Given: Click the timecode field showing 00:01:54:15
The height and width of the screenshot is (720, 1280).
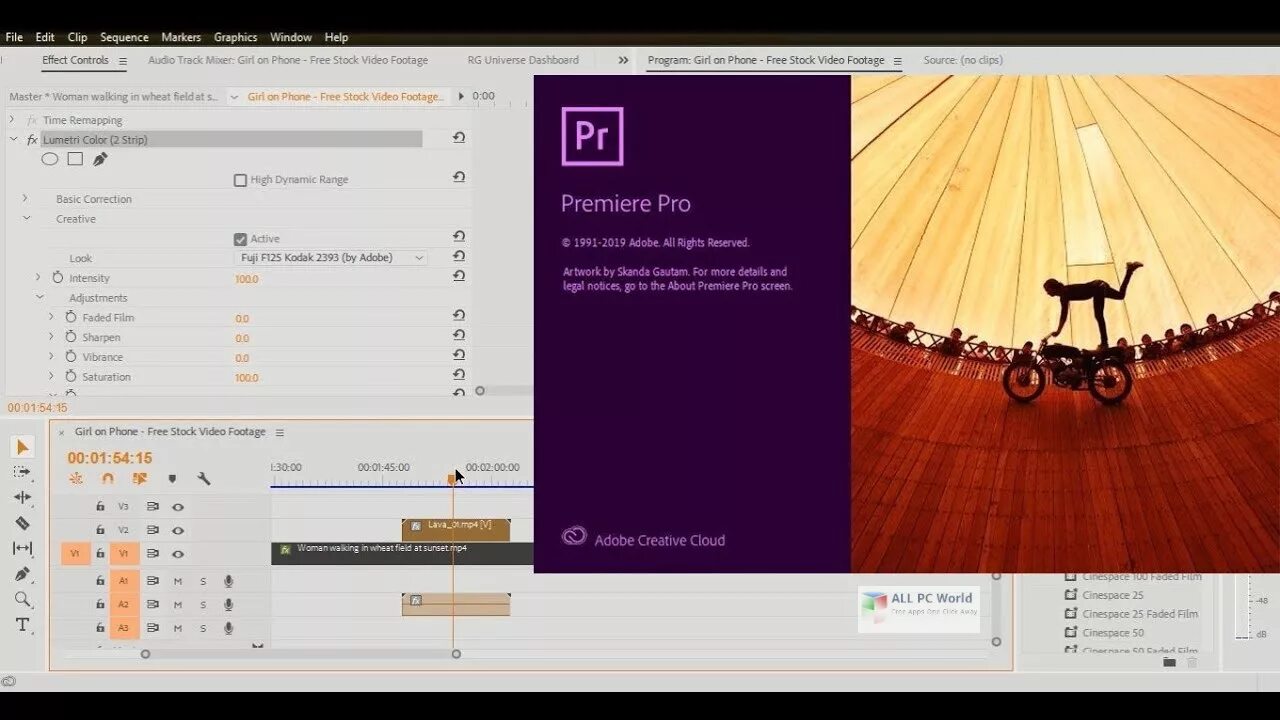Looking at the screenshot, I should point(108,458).
